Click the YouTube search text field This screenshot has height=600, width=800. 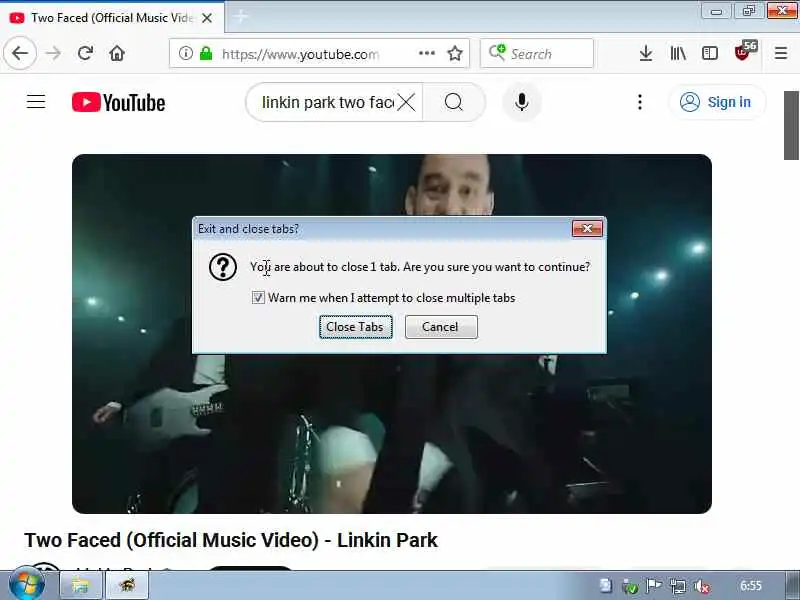(327, 102)
